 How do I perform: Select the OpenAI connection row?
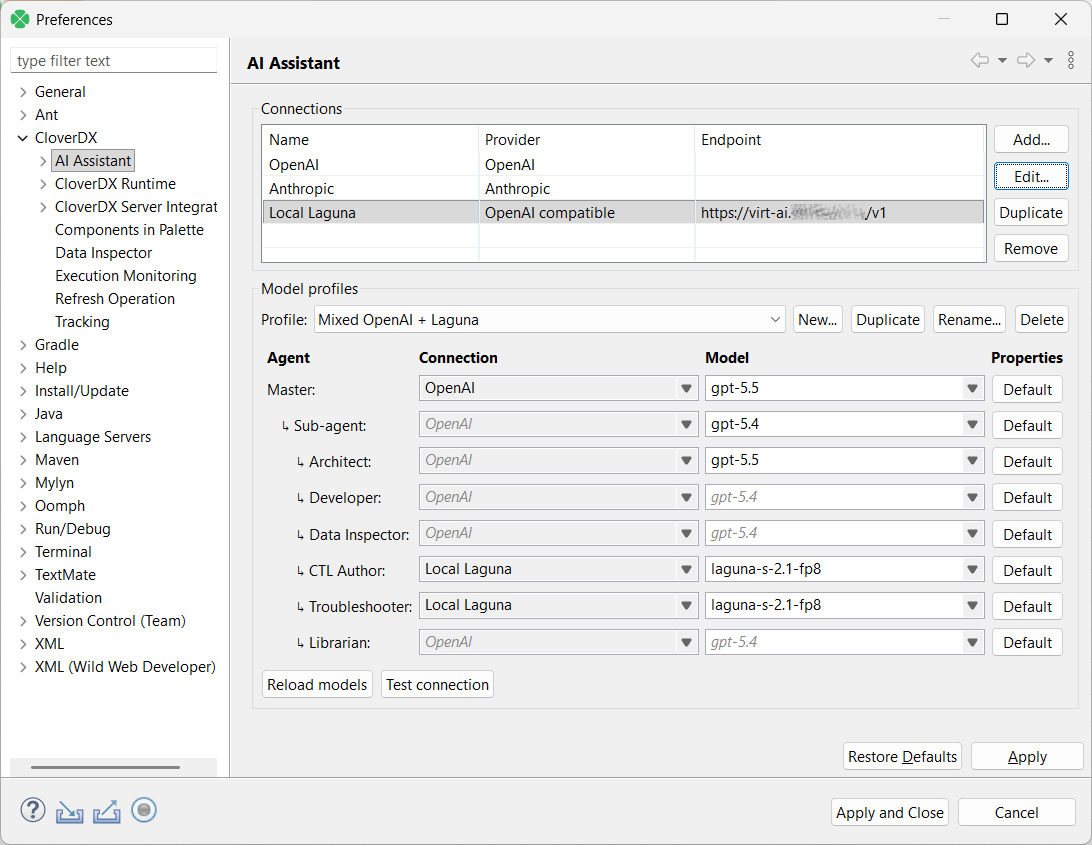[x=623, y=164]
